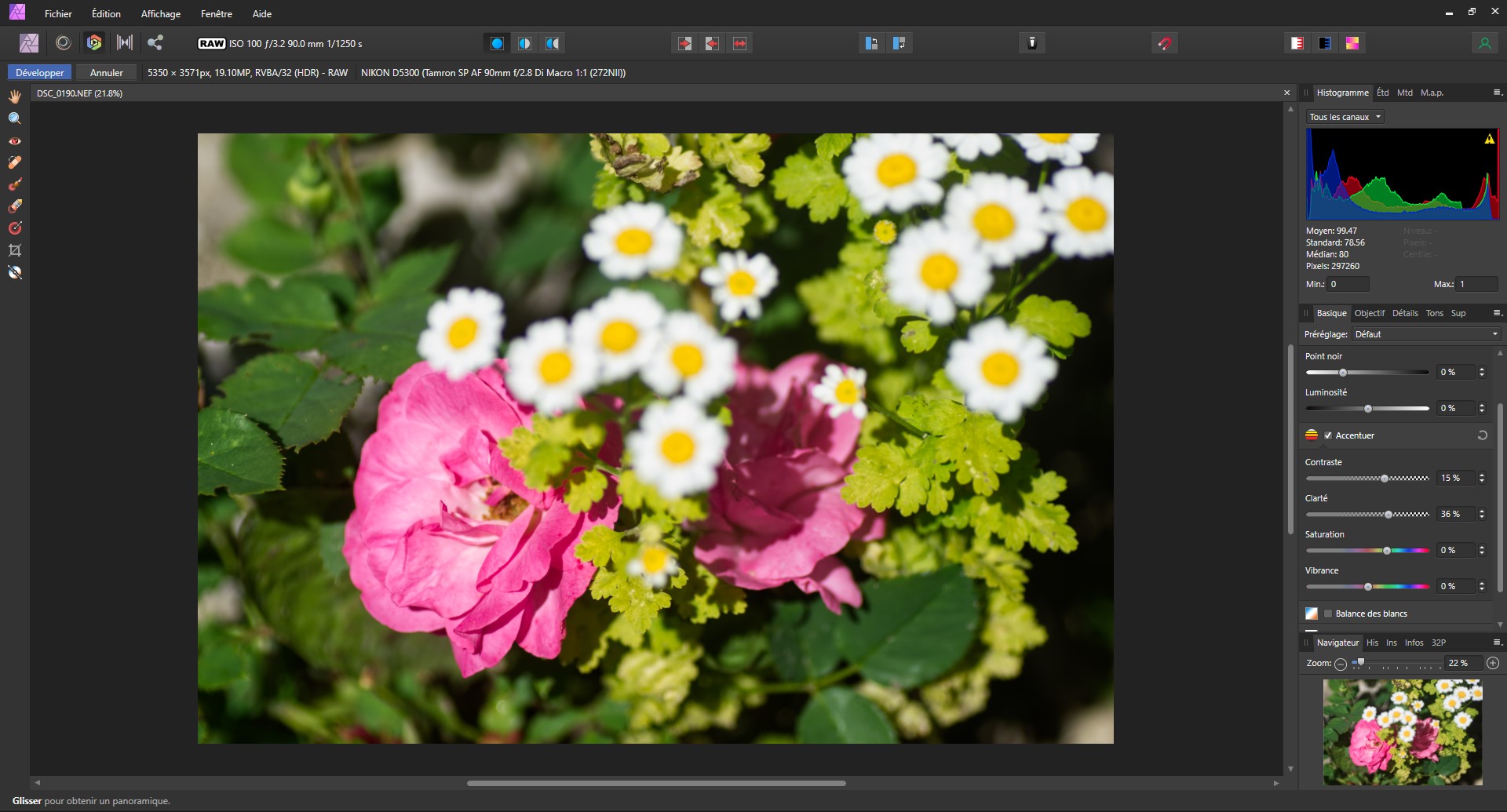Select the Hand view tool
This screenshot has width=1507, height=812.
click(x=15, y=96)
